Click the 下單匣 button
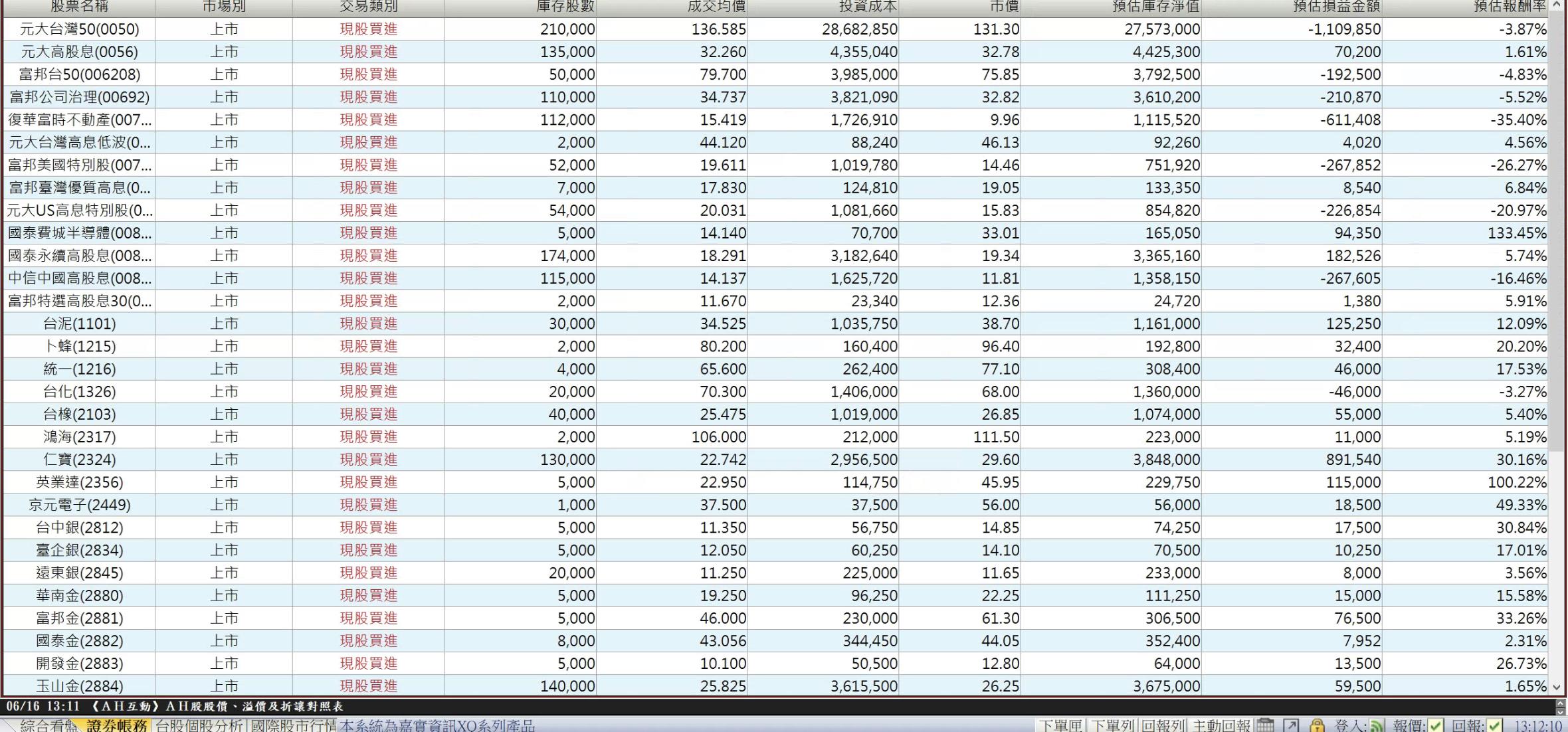This screenshot has height=732, width=1568. pyautogui.click(x=1060, y=725)
